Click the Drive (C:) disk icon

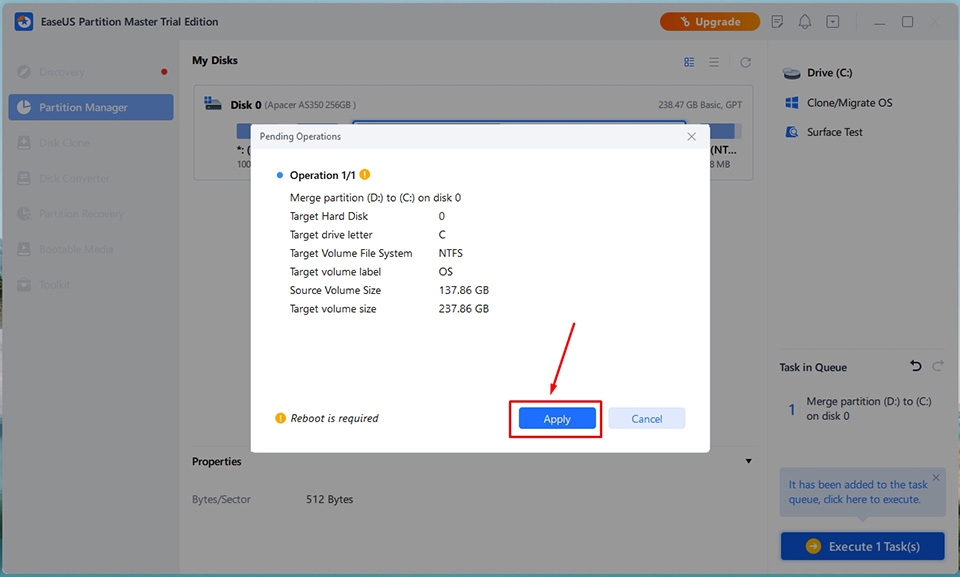tap(792, 74)
